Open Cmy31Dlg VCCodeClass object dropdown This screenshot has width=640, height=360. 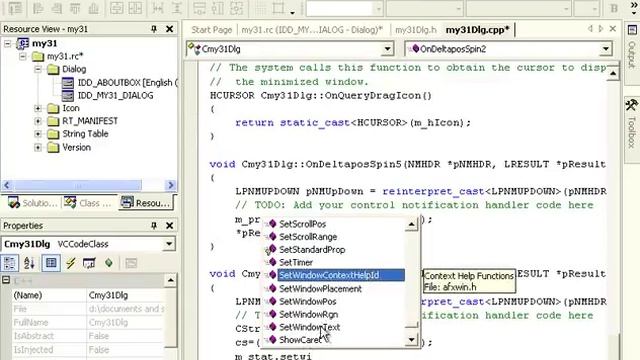tap(169, 244)
